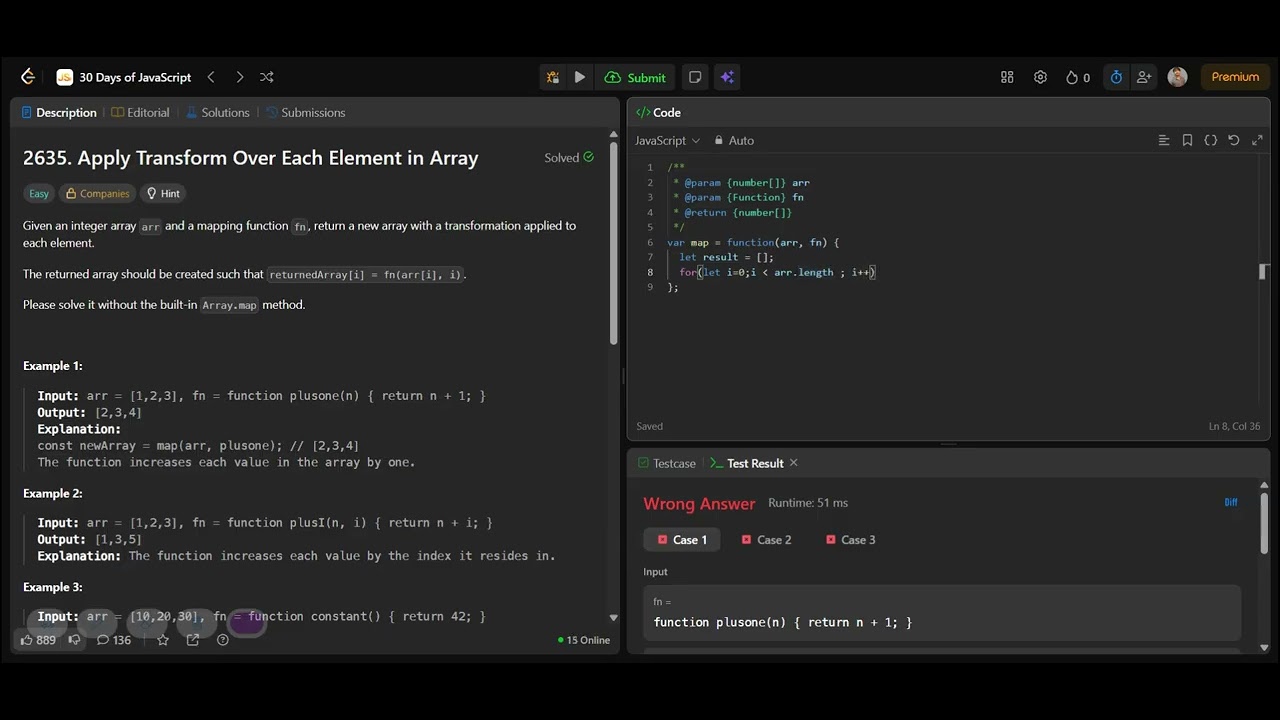Select the Case 1 result

pos(681,540)
